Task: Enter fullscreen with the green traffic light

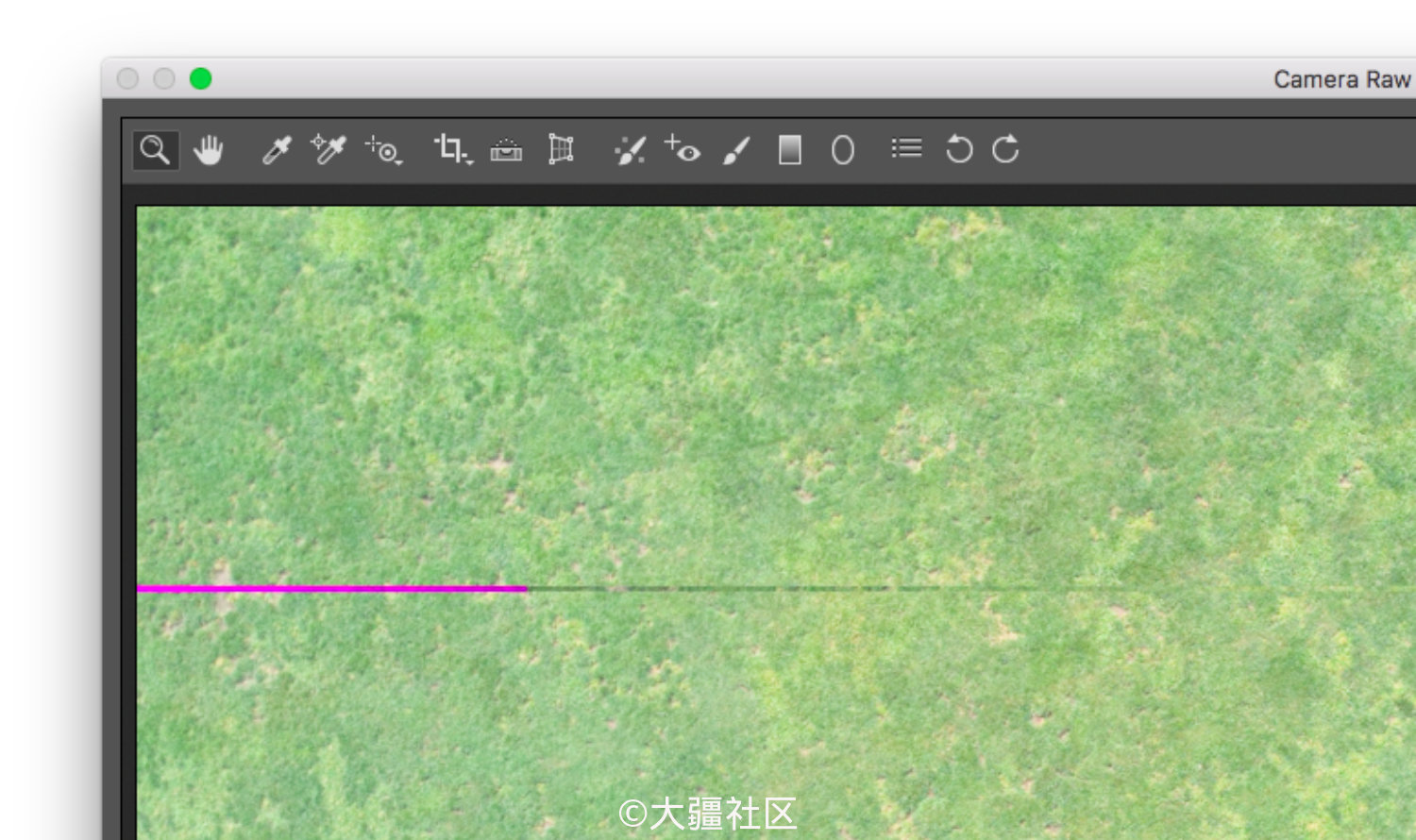Action: (x=198, y=78)
